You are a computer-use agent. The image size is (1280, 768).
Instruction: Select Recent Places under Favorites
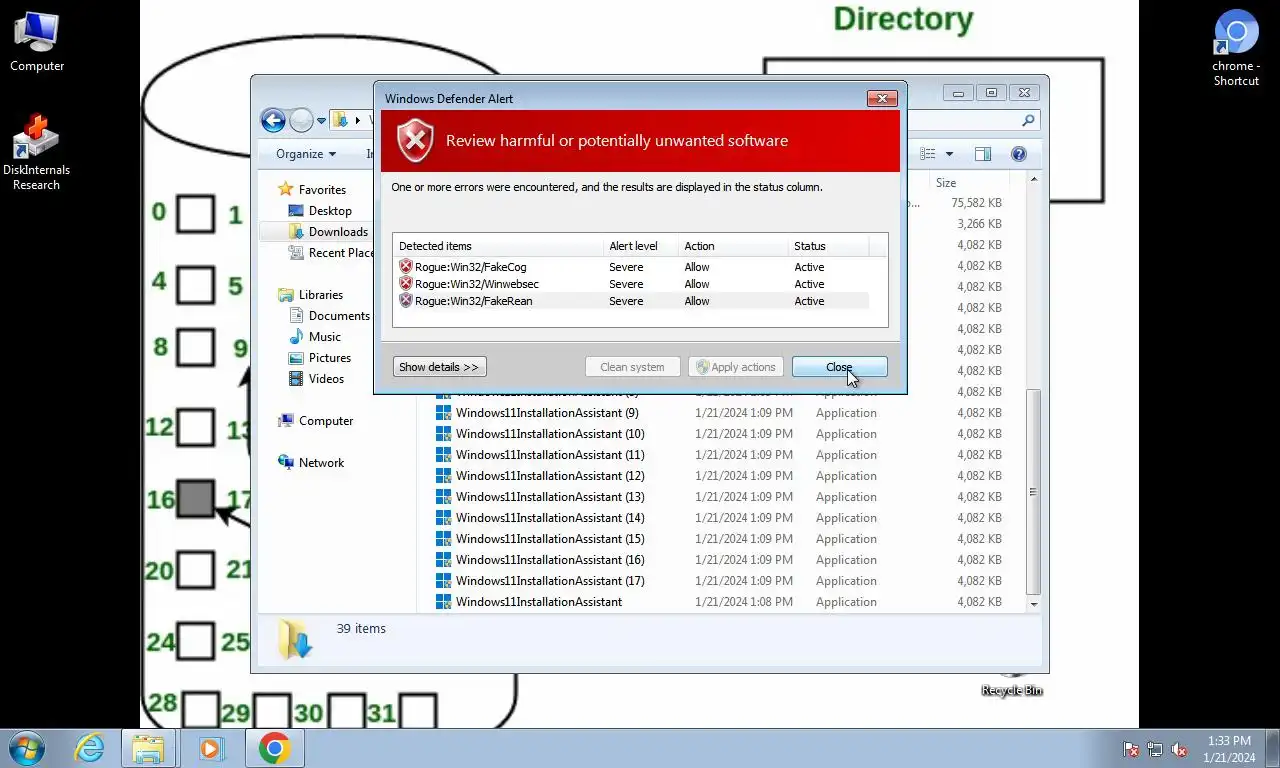coord(330,253)
